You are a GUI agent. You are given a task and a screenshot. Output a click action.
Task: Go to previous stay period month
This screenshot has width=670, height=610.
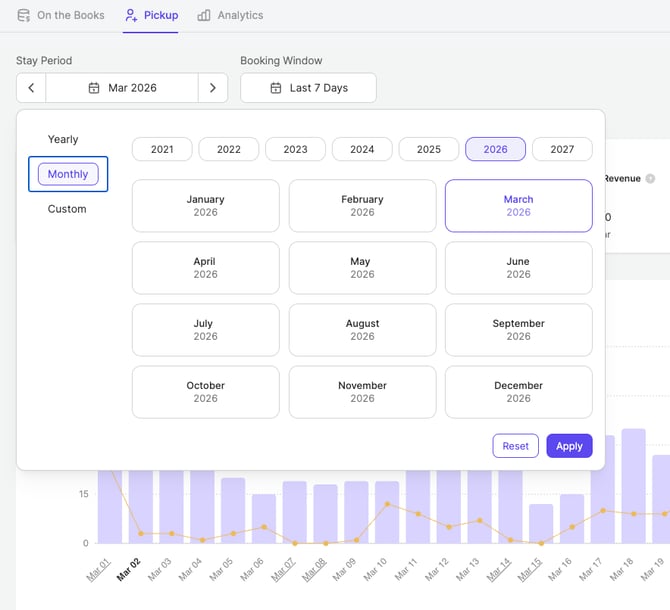point(31,88)
